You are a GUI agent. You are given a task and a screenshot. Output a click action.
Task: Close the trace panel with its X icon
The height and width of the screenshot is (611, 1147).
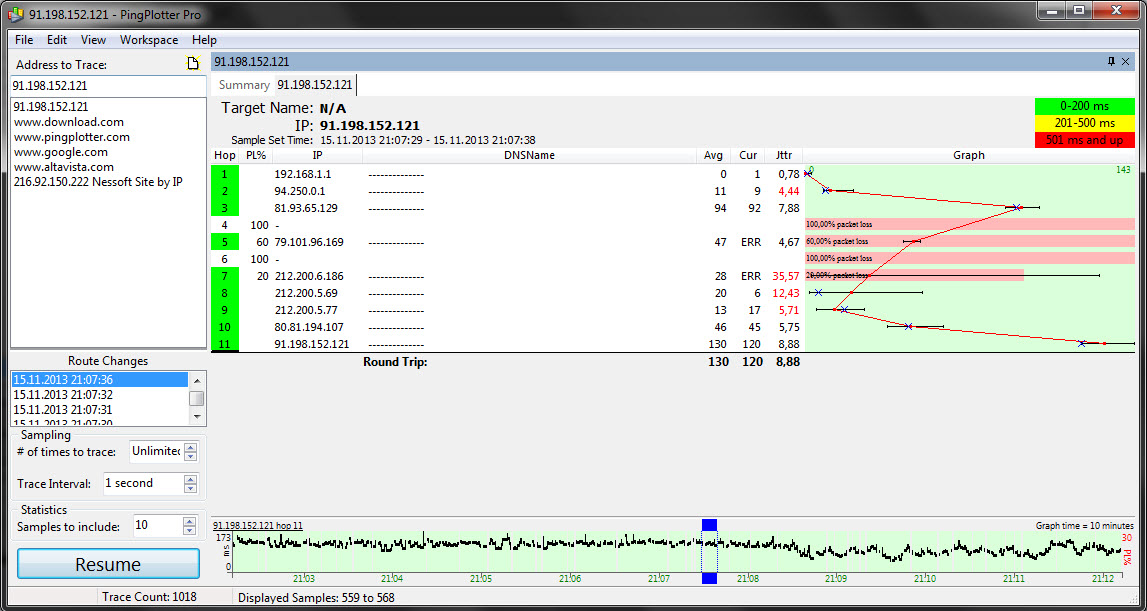tap(1126, 61)
